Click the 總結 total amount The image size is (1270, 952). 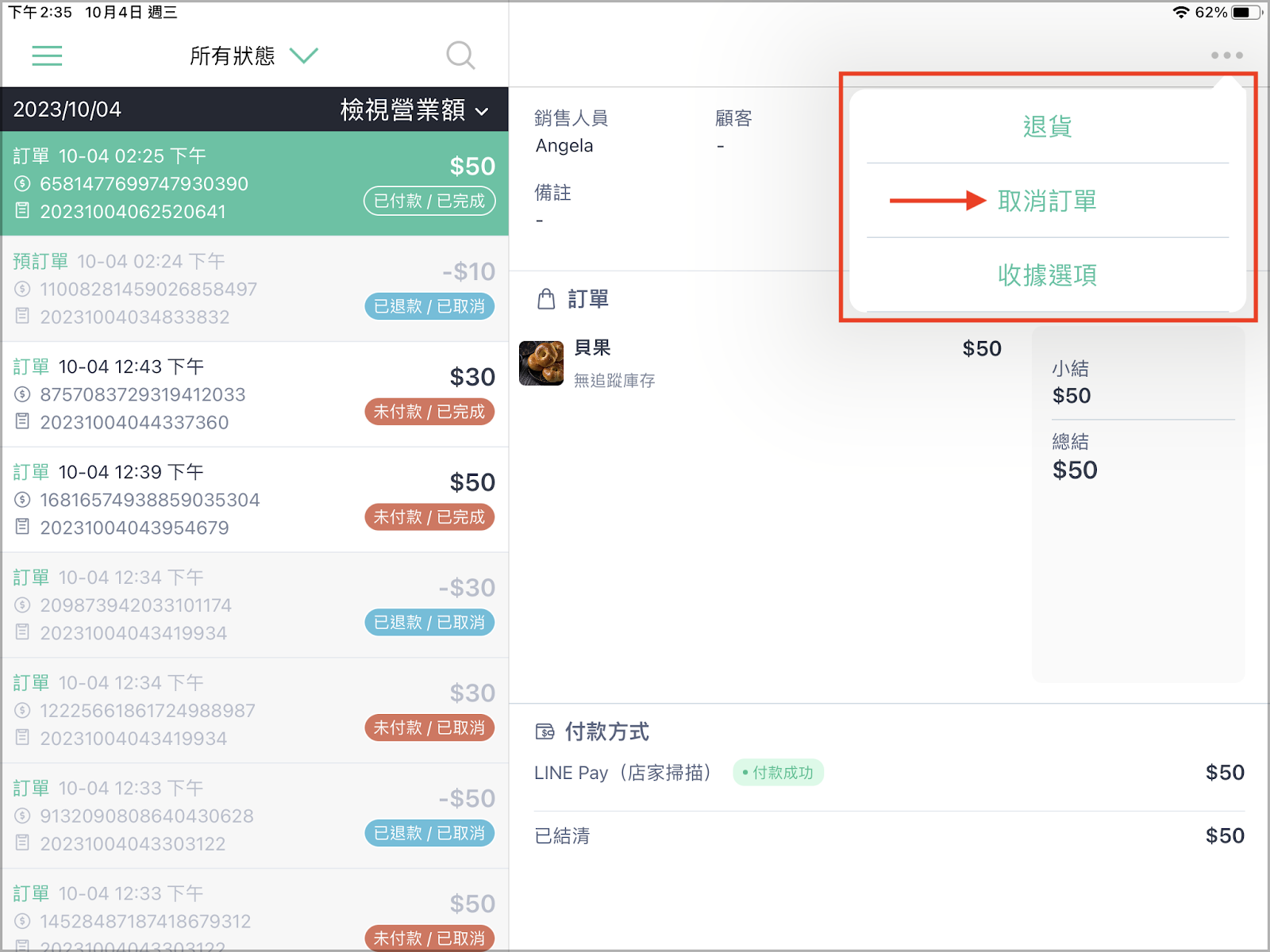(1075, 470)
